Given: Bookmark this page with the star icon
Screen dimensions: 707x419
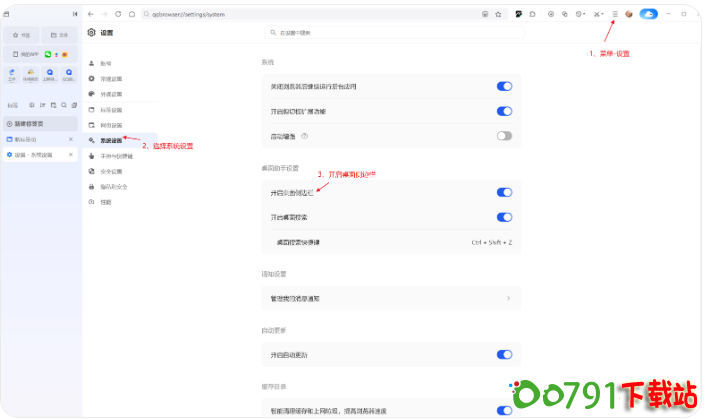Looking at the screenshot, I should pyautogui.click(x=497, y=14).
